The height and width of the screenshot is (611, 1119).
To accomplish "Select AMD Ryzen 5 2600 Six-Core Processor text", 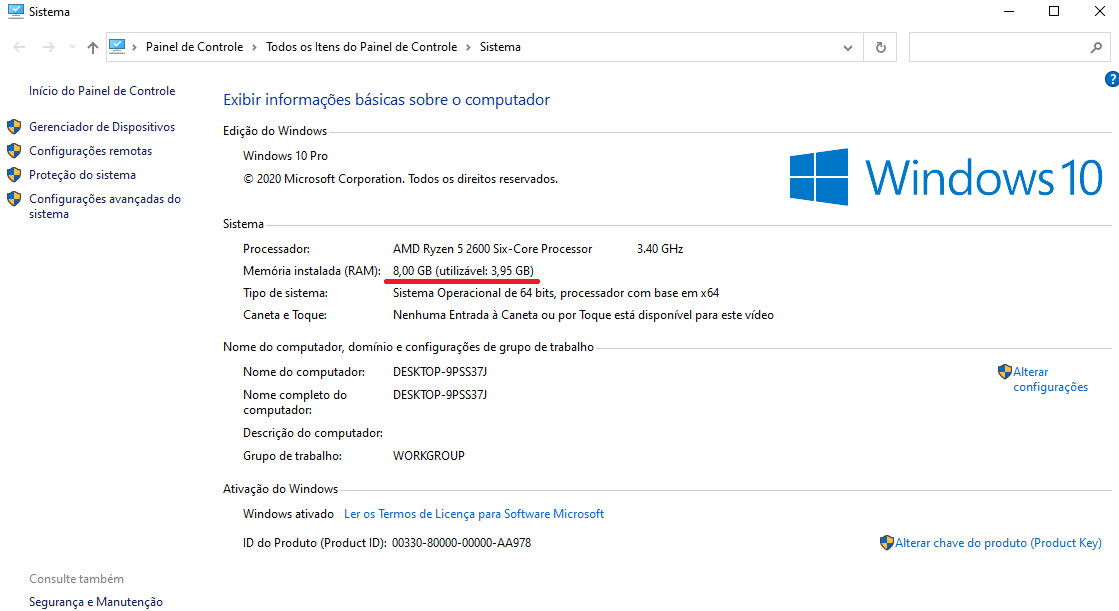I will [x=492, y=249].
